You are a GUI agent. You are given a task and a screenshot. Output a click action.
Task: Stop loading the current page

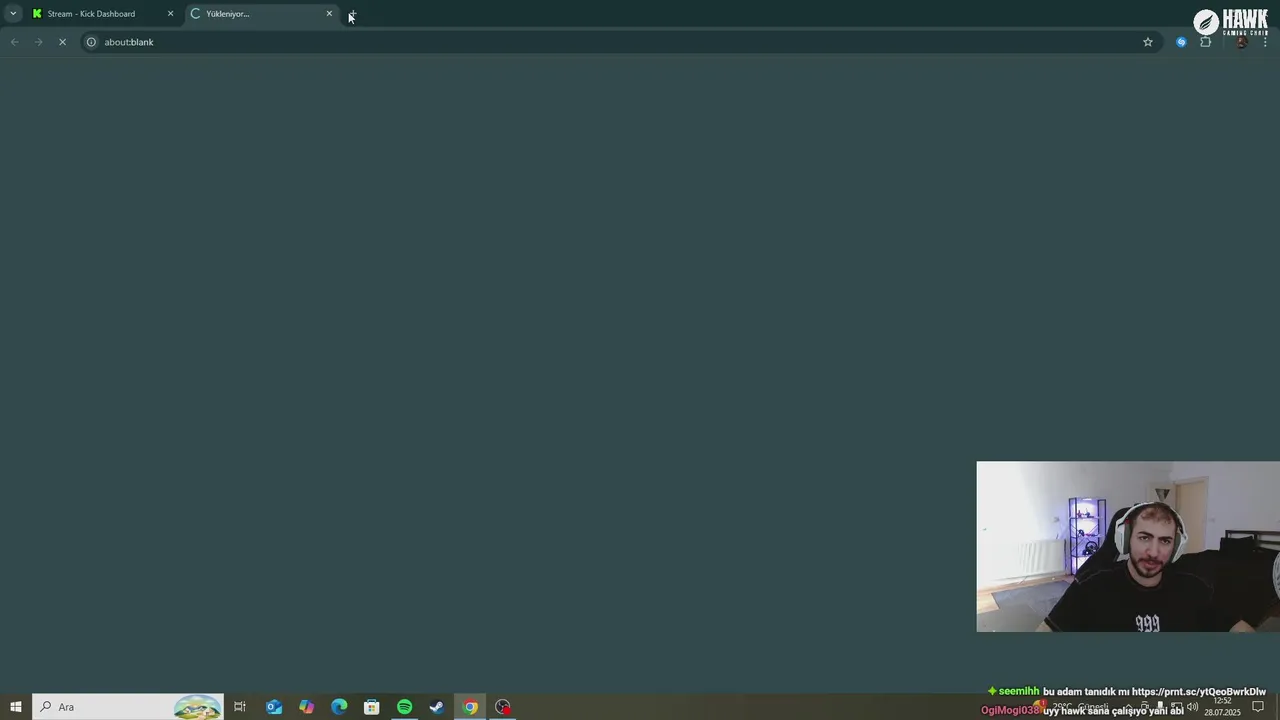coord(62,42)
